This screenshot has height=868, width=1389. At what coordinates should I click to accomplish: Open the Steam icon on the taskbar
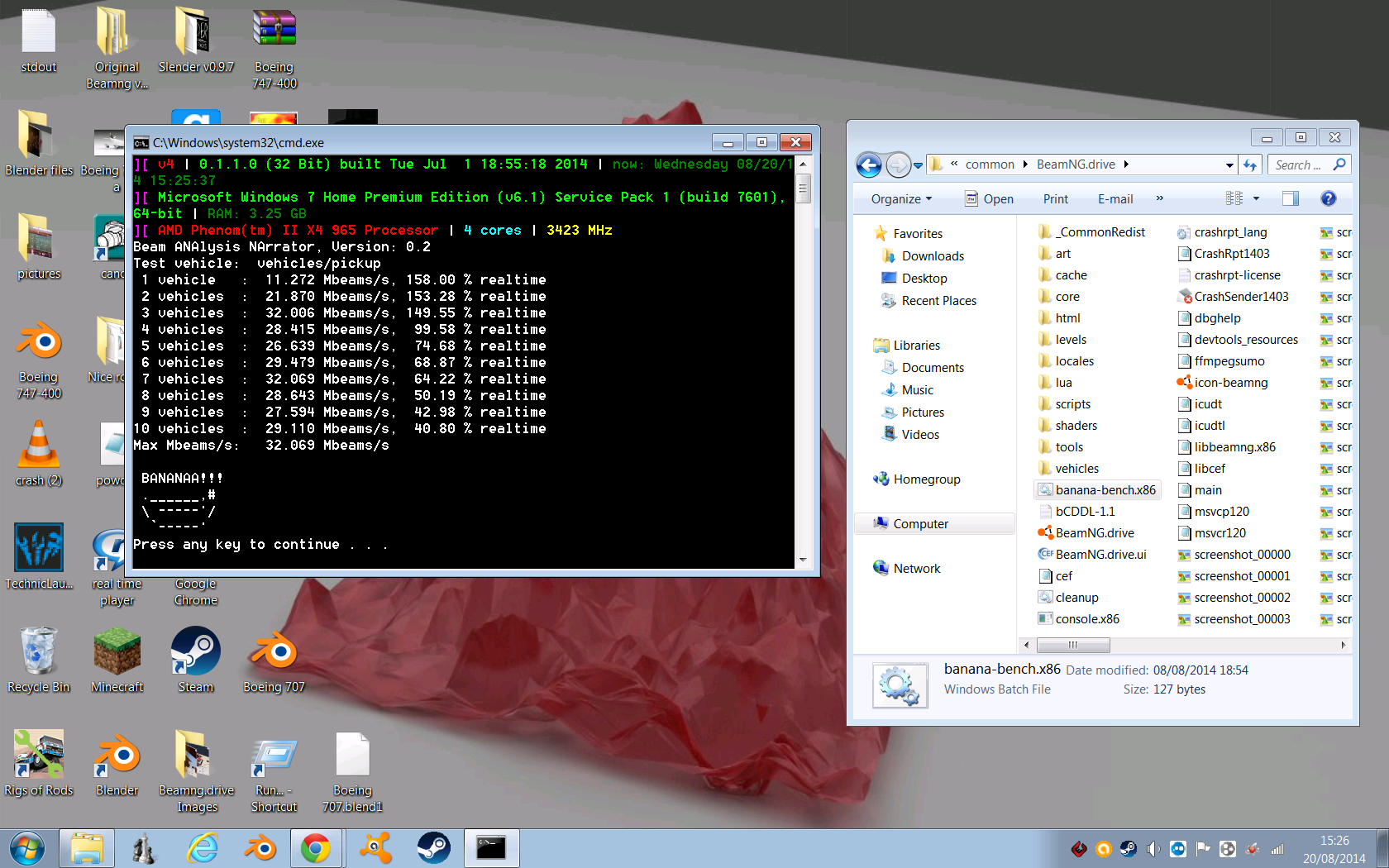click(x=433, y=848)
